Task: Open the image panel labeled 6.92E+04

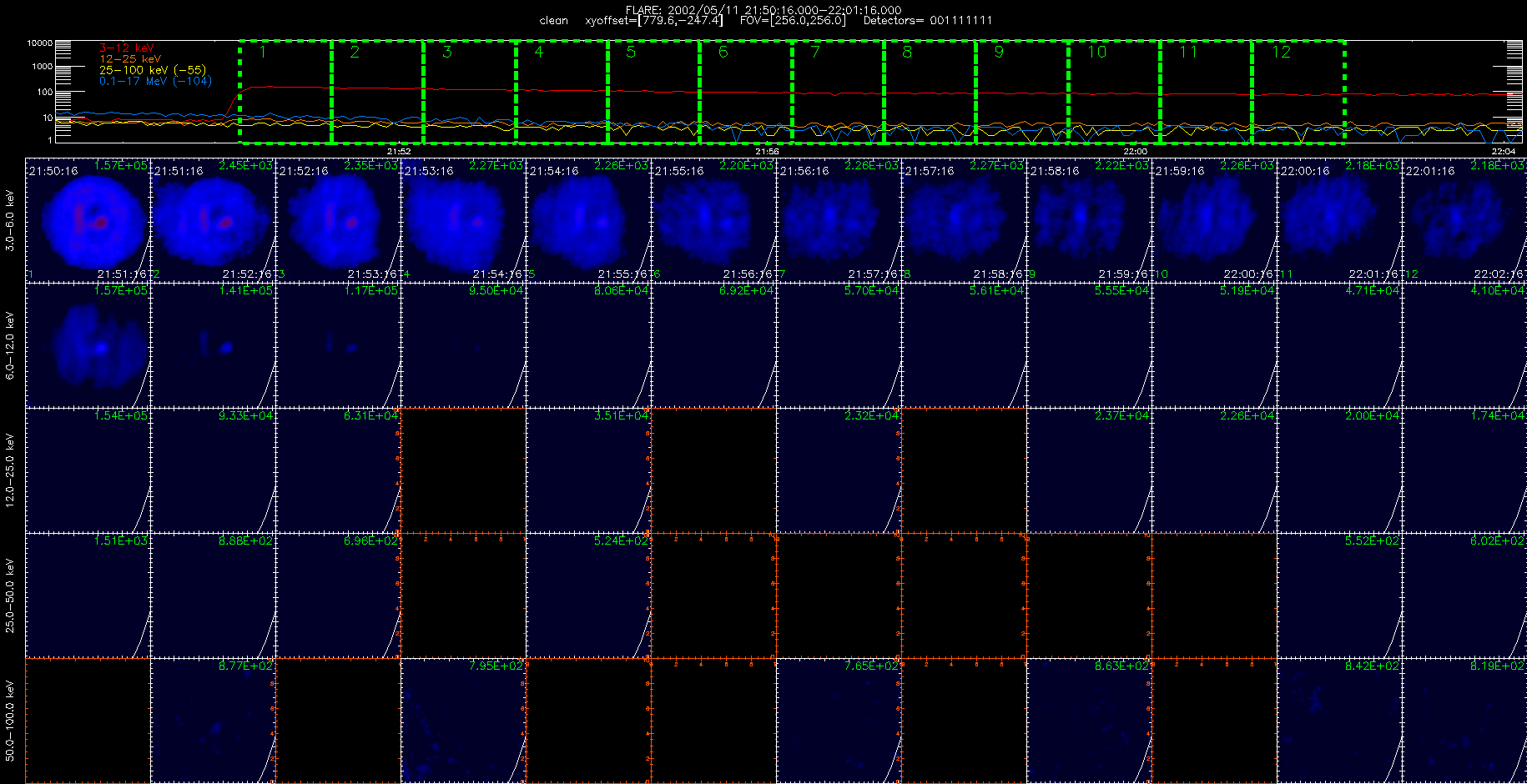Action: pos(713,344)
